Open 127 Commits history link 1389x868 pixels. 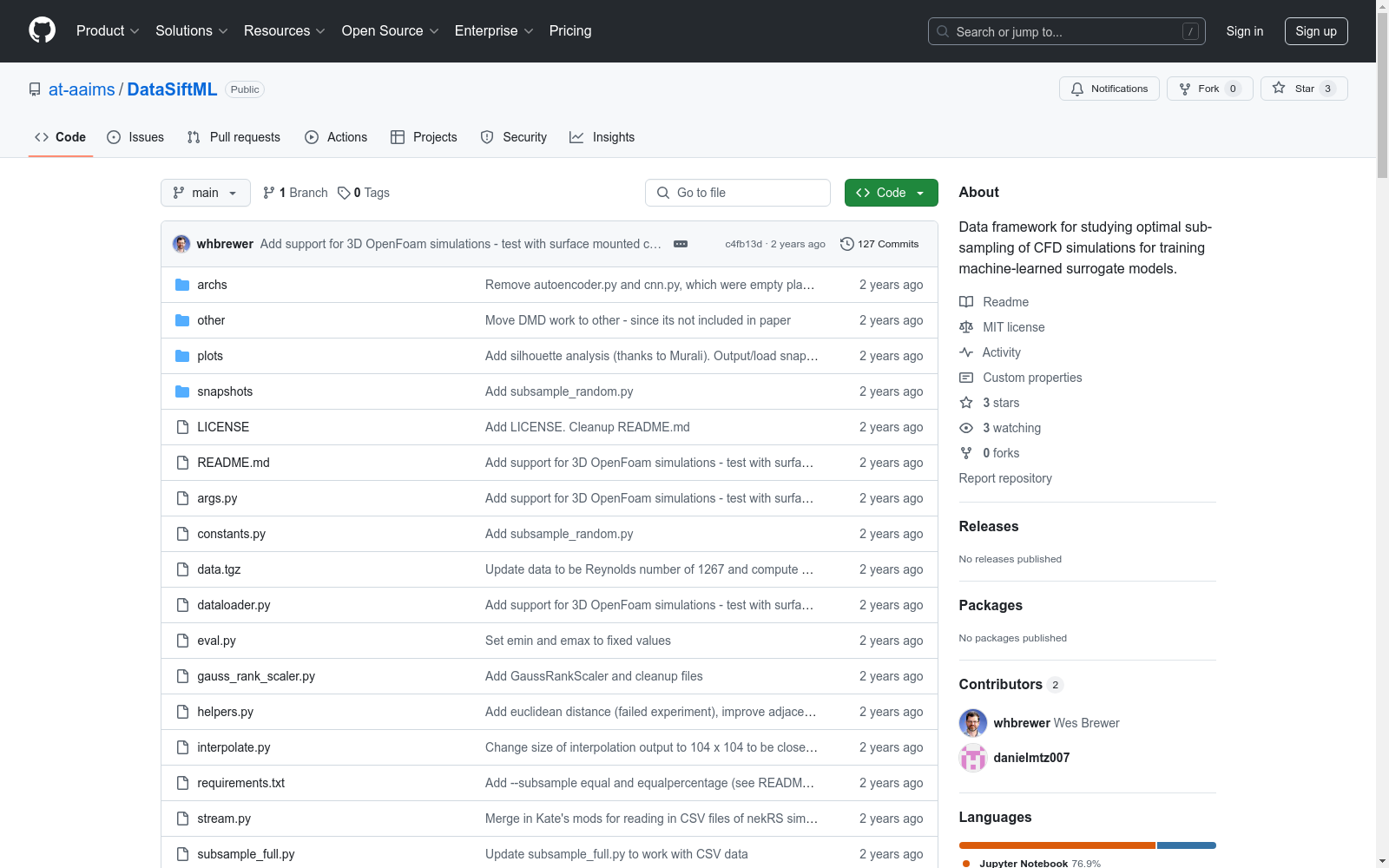tap(879, 244)
